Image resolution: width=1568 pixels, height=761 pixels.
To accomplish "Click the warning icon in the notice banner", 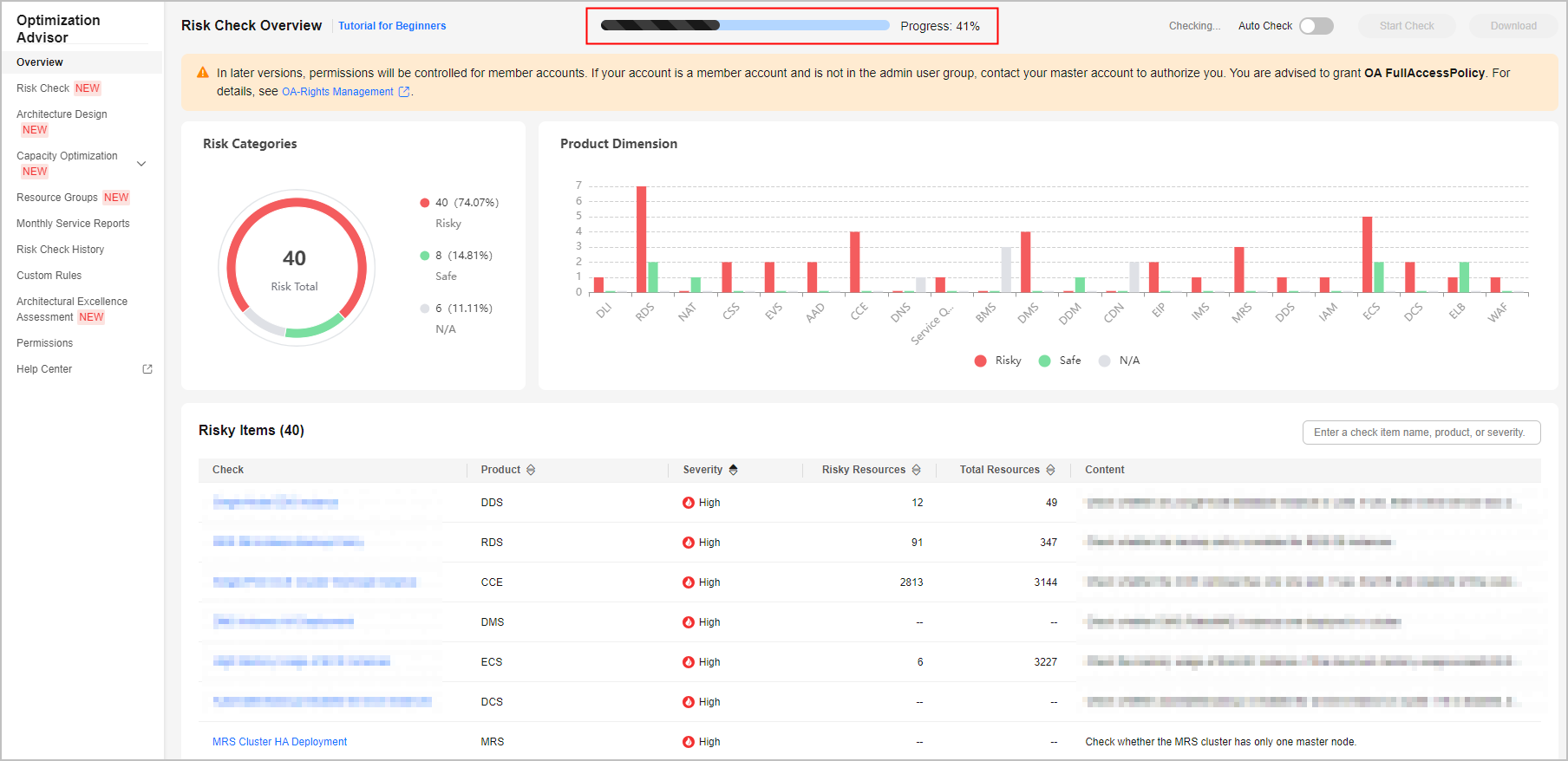I will pyautogui.click(x=203, y=73).
